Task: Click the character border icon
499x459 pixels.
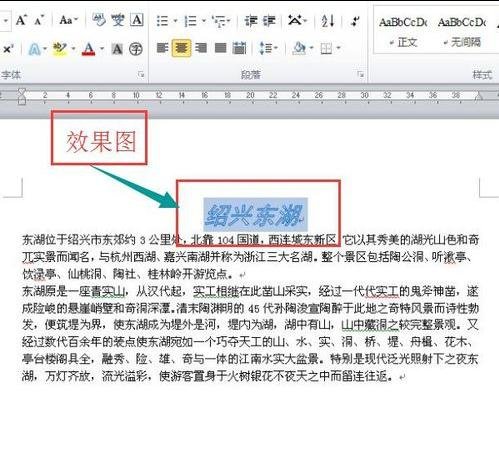Action: [137, 20]
